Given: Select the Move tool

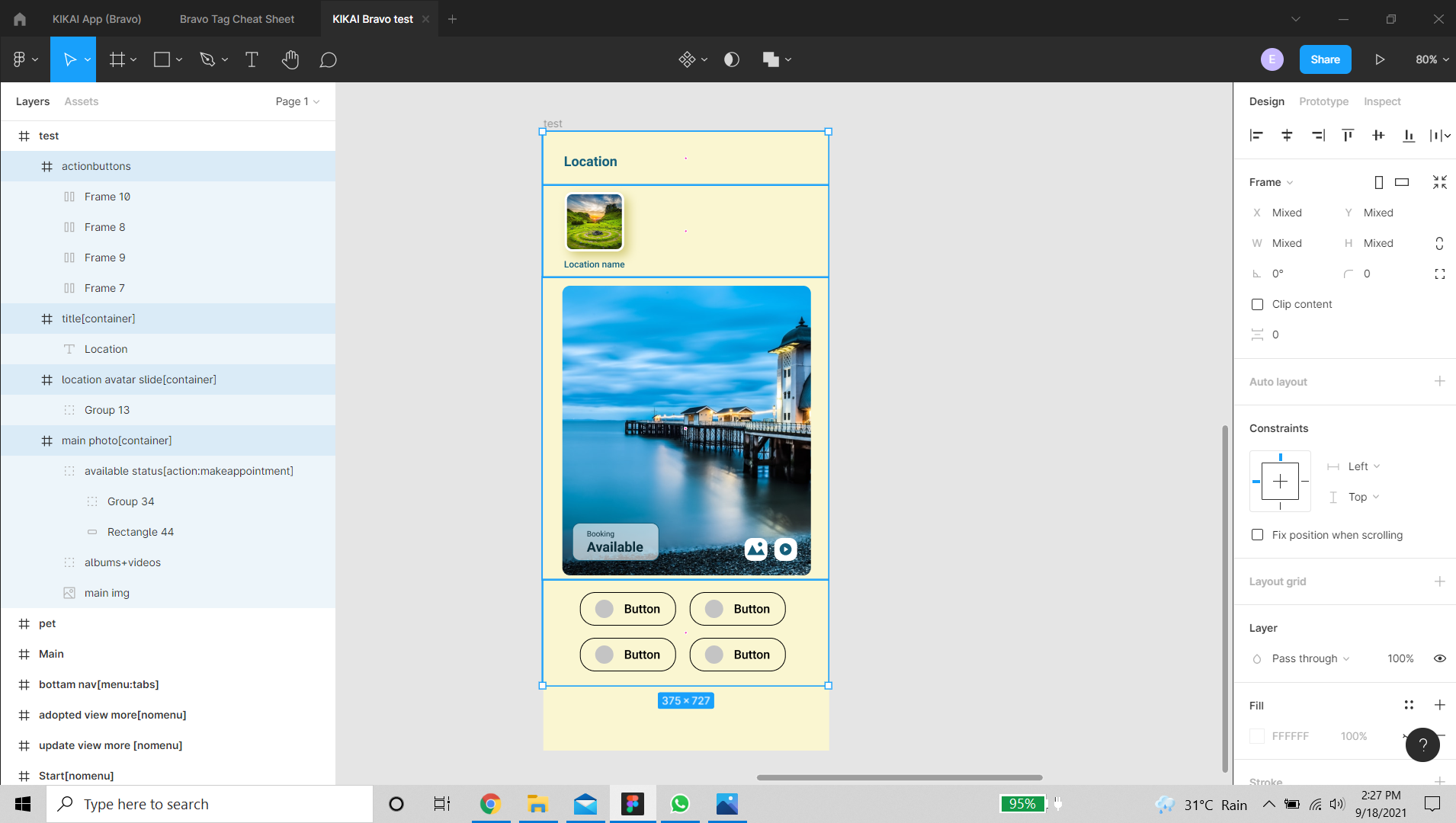Looking at the screenshot, I should click(69, 59).
